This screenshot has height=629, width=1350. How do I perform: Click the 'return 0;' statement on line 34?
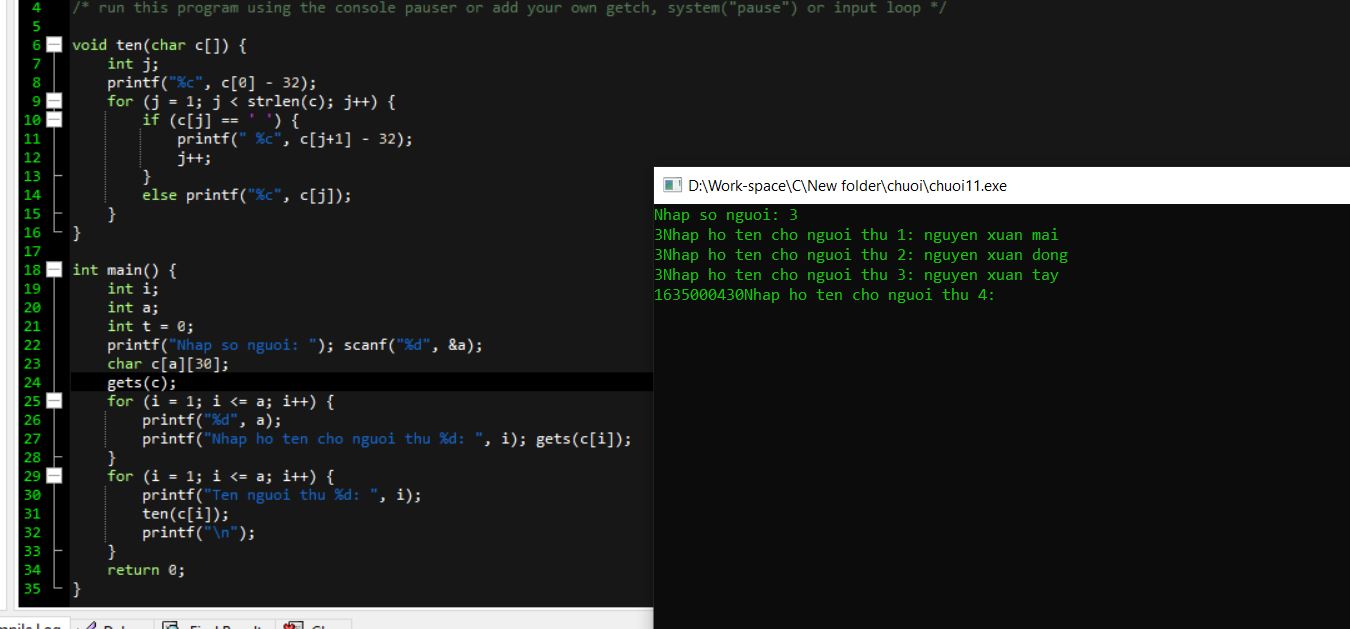point(146,570)
